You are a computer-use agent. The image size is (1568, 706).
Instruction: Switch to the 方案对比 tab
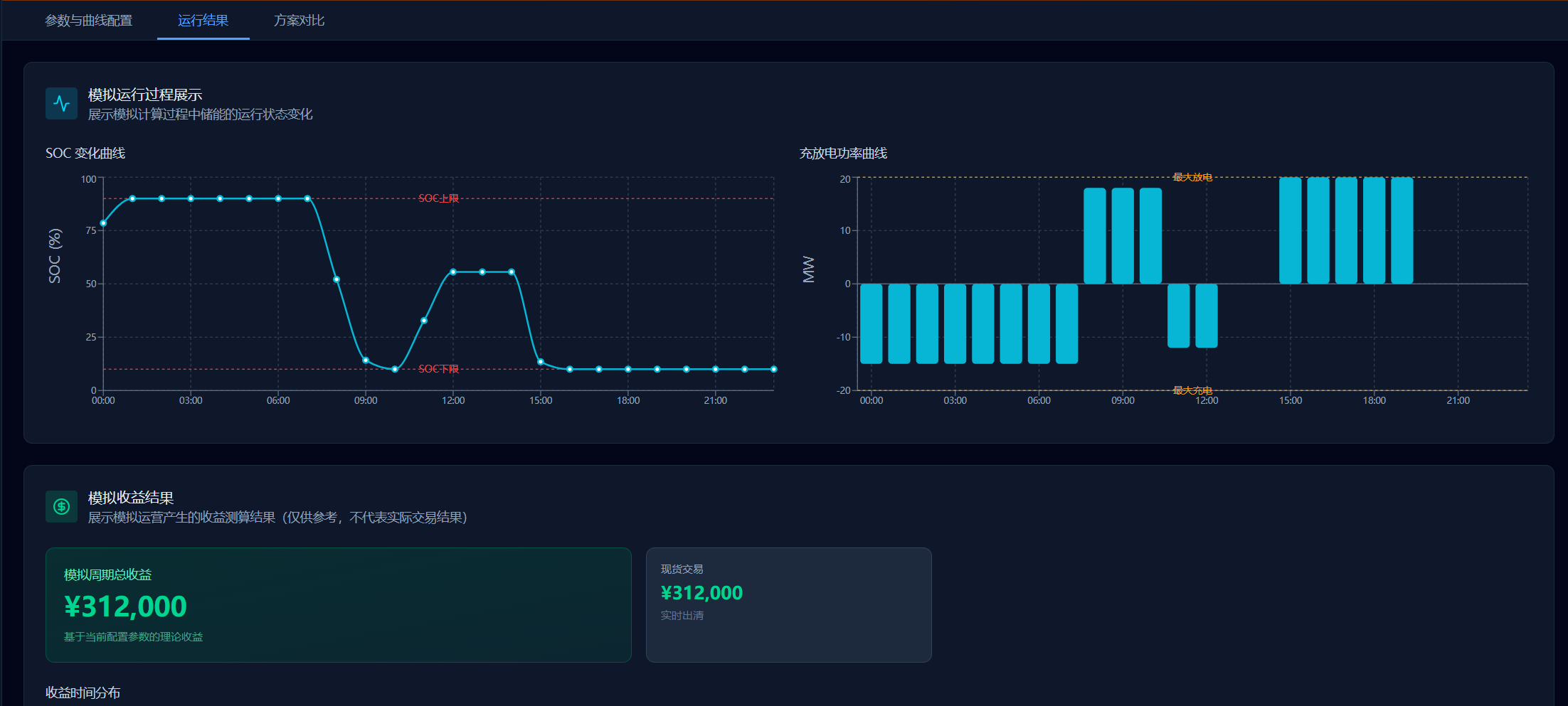(299, 21)
